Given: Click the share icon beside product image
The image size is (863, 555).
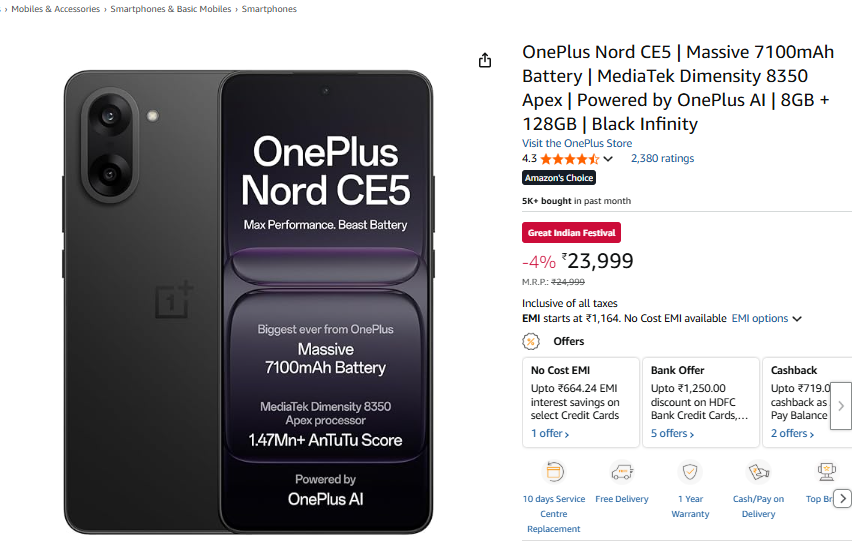Looking at the screenshot, I should click(485, 61).
